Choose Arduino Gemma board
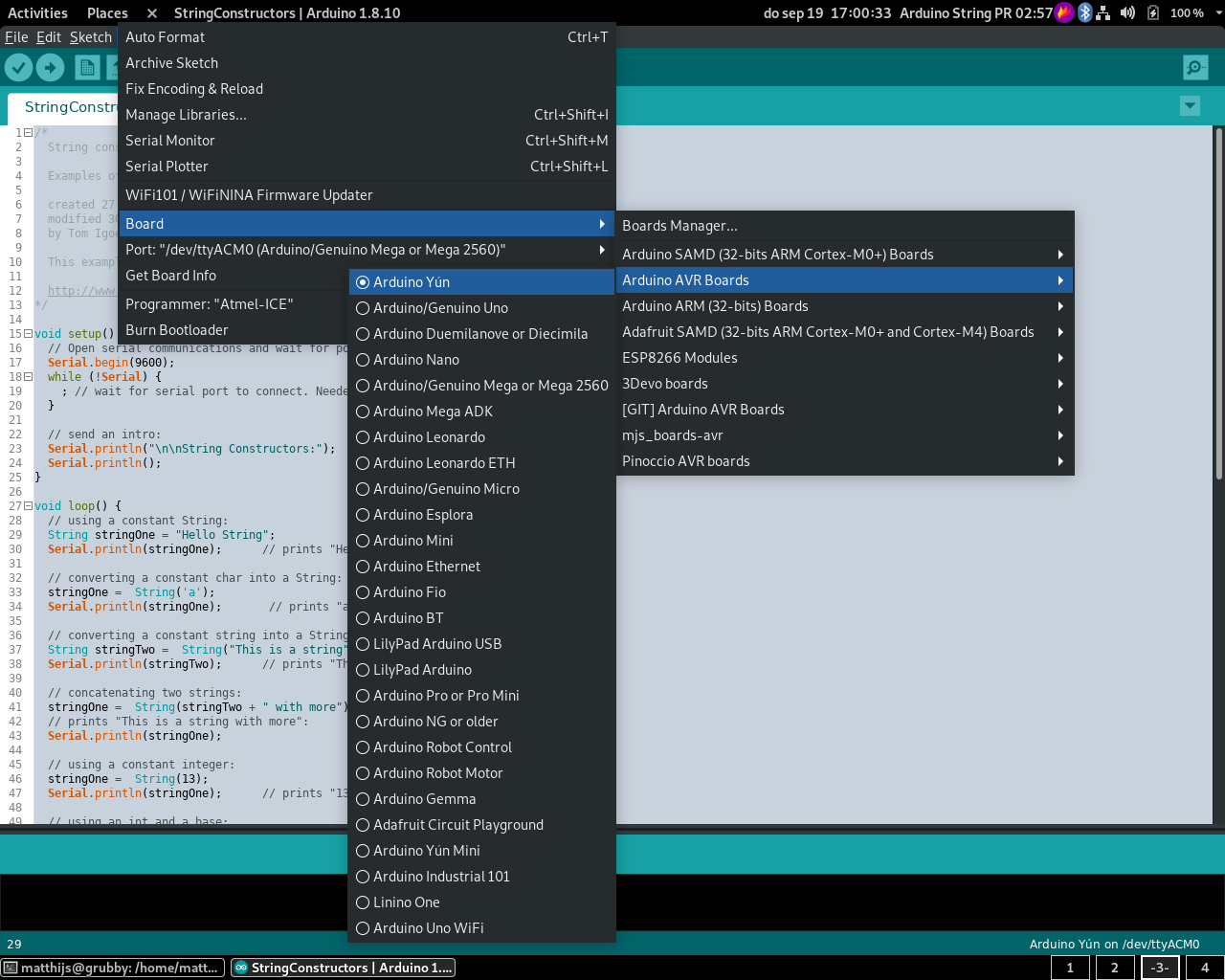The height and width of the screenshot is (980, 1225). tap(481, 799)
